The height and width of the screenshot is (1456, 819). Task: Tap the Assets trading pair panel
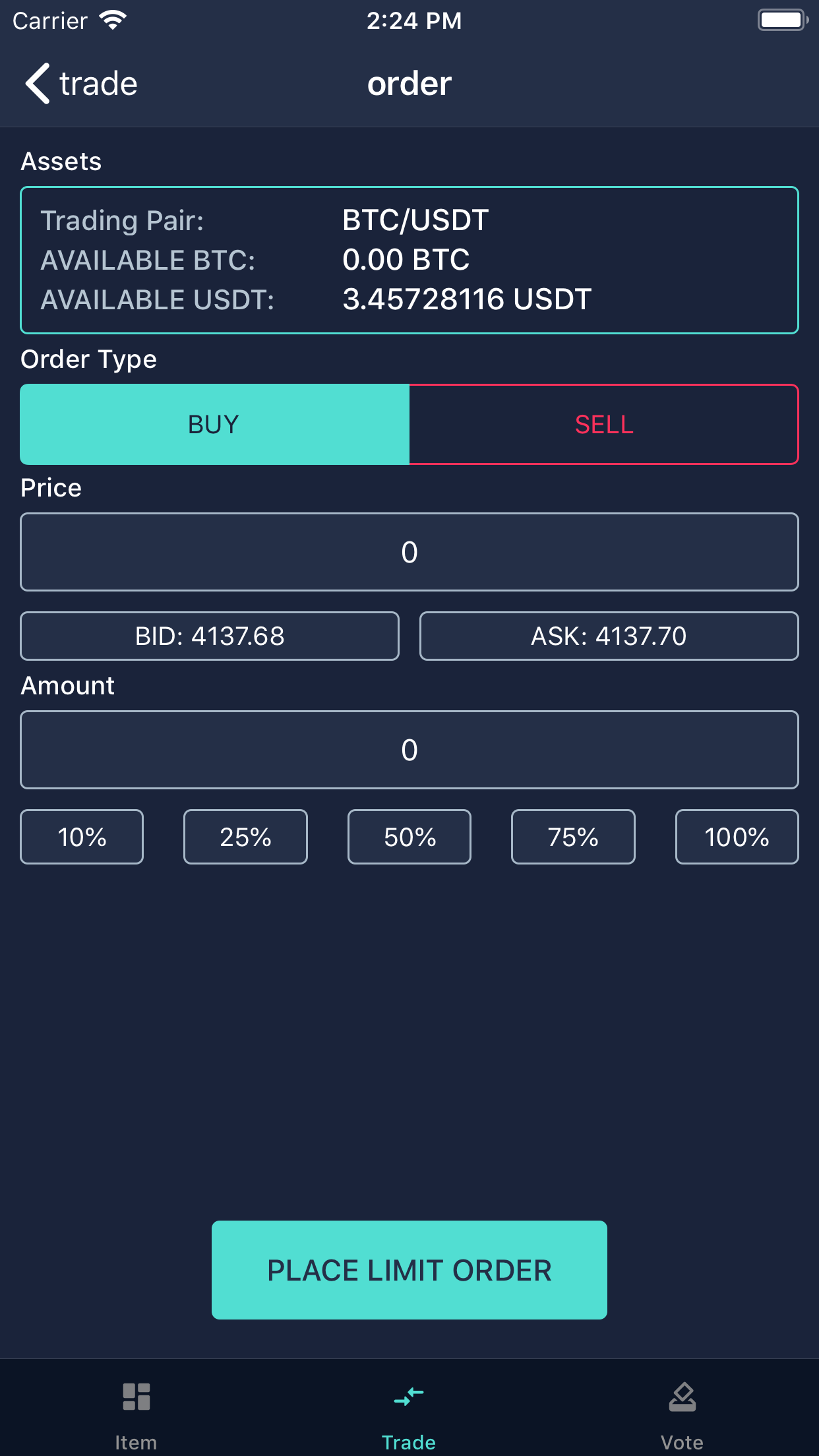409,260
